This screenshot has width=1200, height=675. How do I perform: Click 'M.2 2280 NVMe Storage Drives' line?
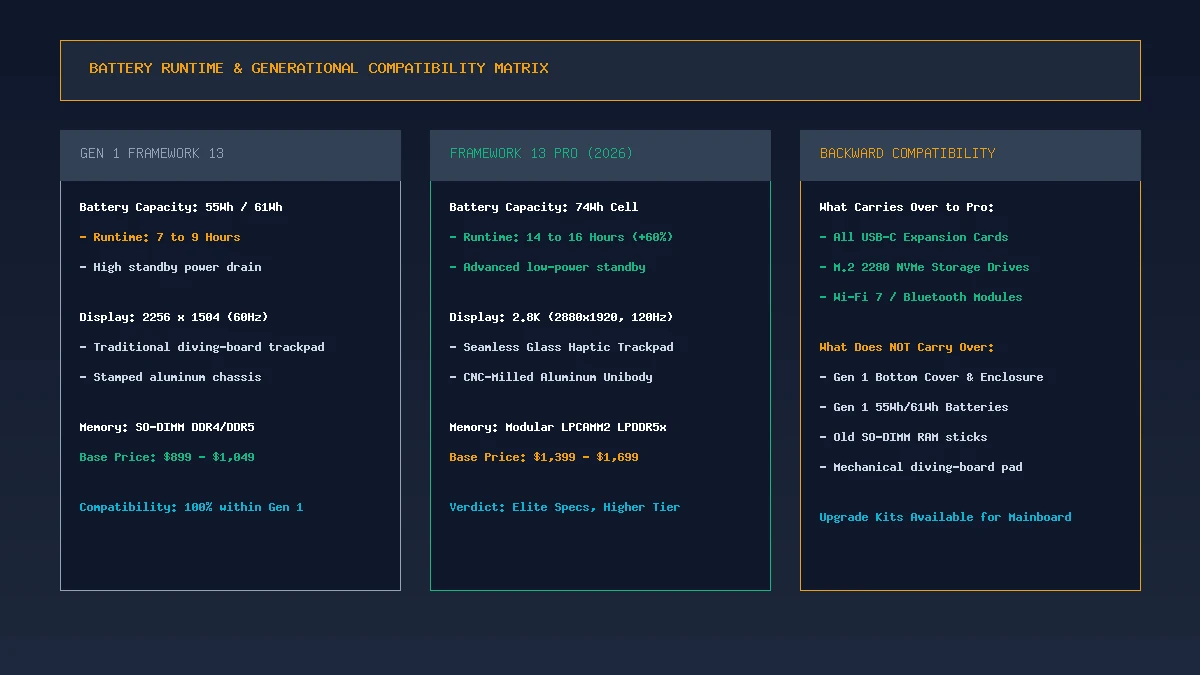pos(924,267)
